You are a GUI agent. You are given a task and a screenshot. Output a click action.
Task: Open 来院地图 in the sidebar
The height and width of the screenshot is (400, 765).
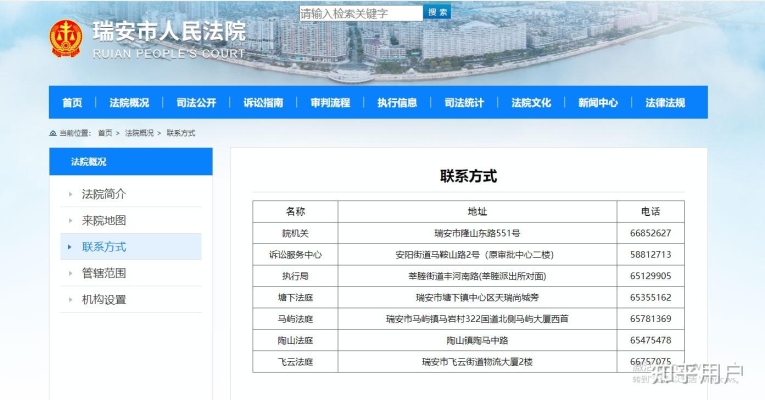click(x=104, y=220)
